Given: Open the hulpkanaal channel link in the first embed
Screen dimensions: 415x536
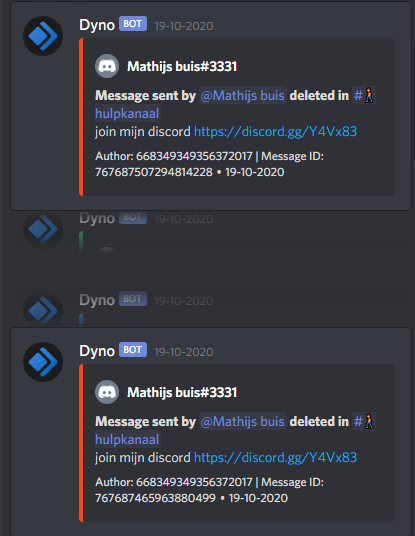Looking at the screenshot, I should 127,113.
